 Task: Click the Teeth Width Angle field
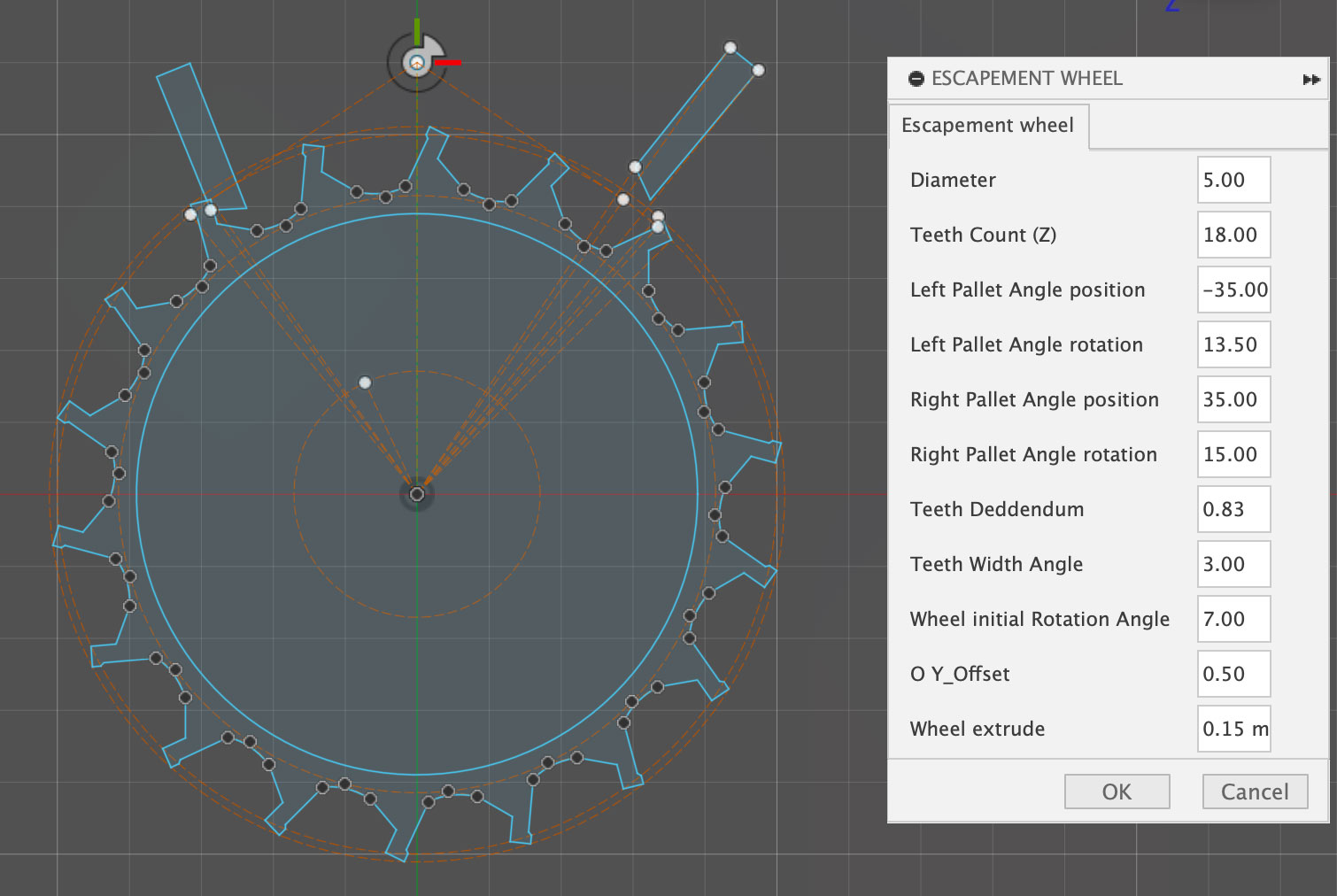(x=1233, y=565)
